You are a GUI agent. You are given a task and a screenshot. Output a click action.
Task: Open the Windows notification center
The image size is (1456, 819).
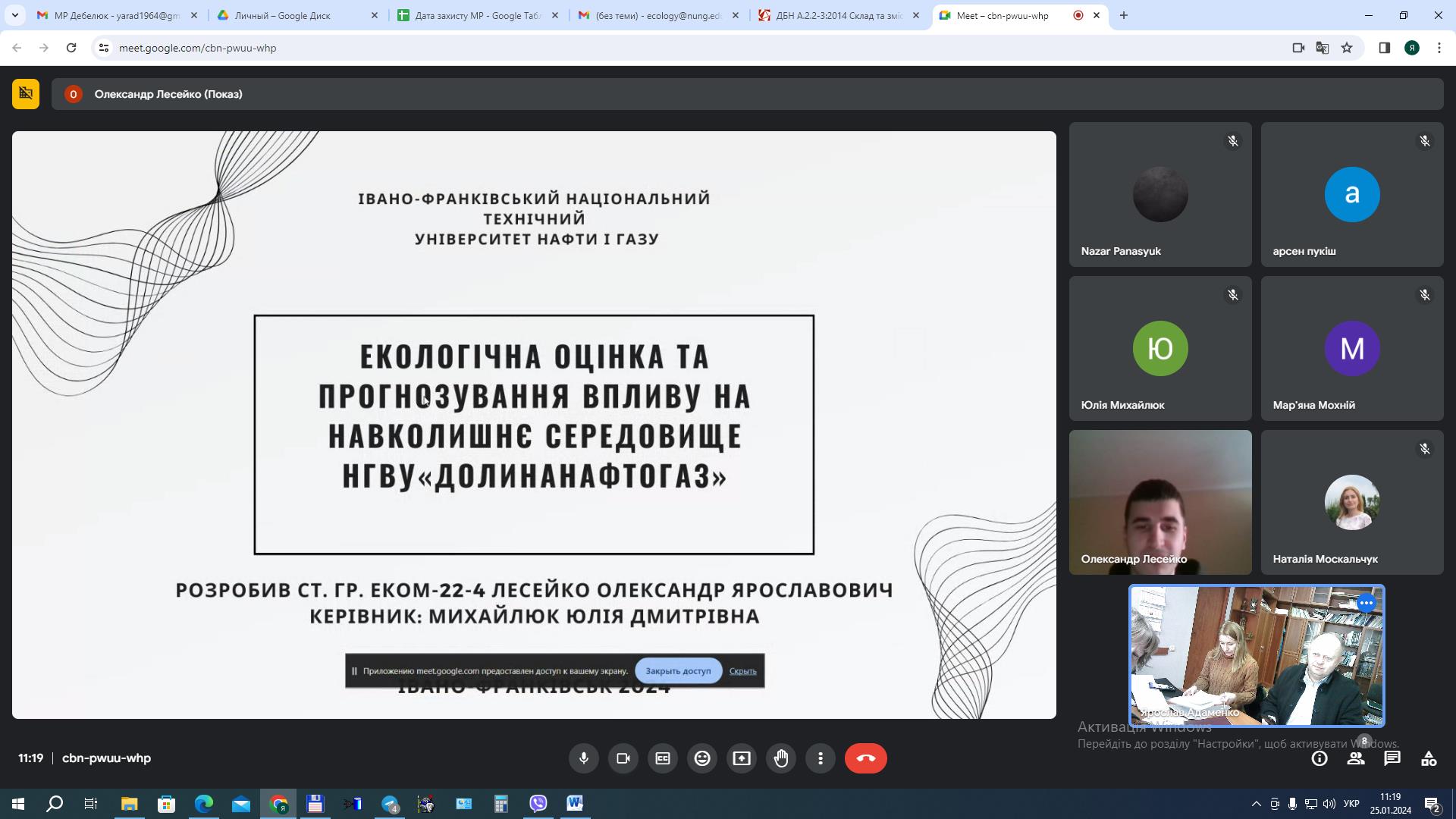(x=1432, y=804)
